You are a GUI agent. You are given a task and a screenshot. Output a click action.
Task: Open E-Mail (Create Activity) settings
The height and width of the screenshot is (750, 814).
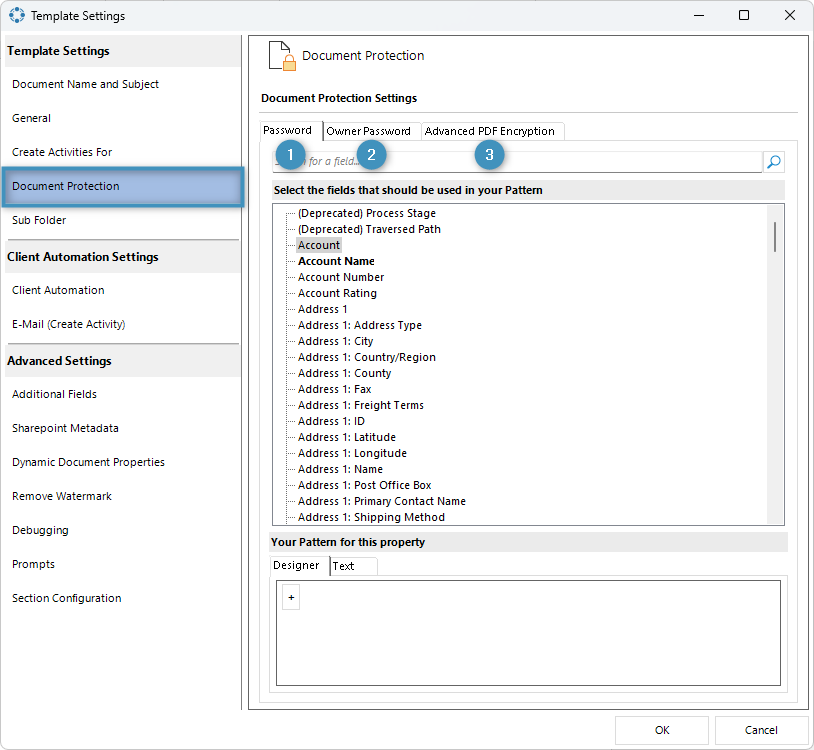pos(69,324)
